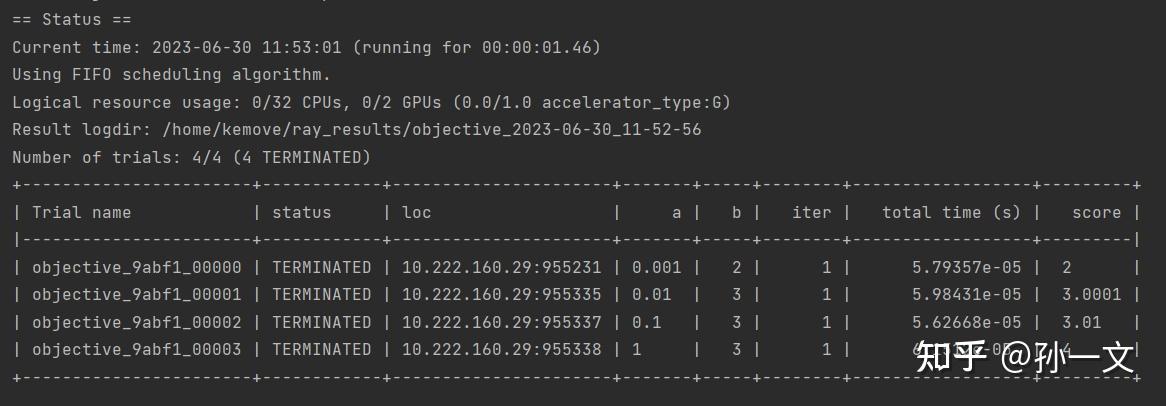Click trial name objective_9abf1_00000
The height and width of the screenshot is (406, 1166).
pyautogui.click(x=137, y=268)
